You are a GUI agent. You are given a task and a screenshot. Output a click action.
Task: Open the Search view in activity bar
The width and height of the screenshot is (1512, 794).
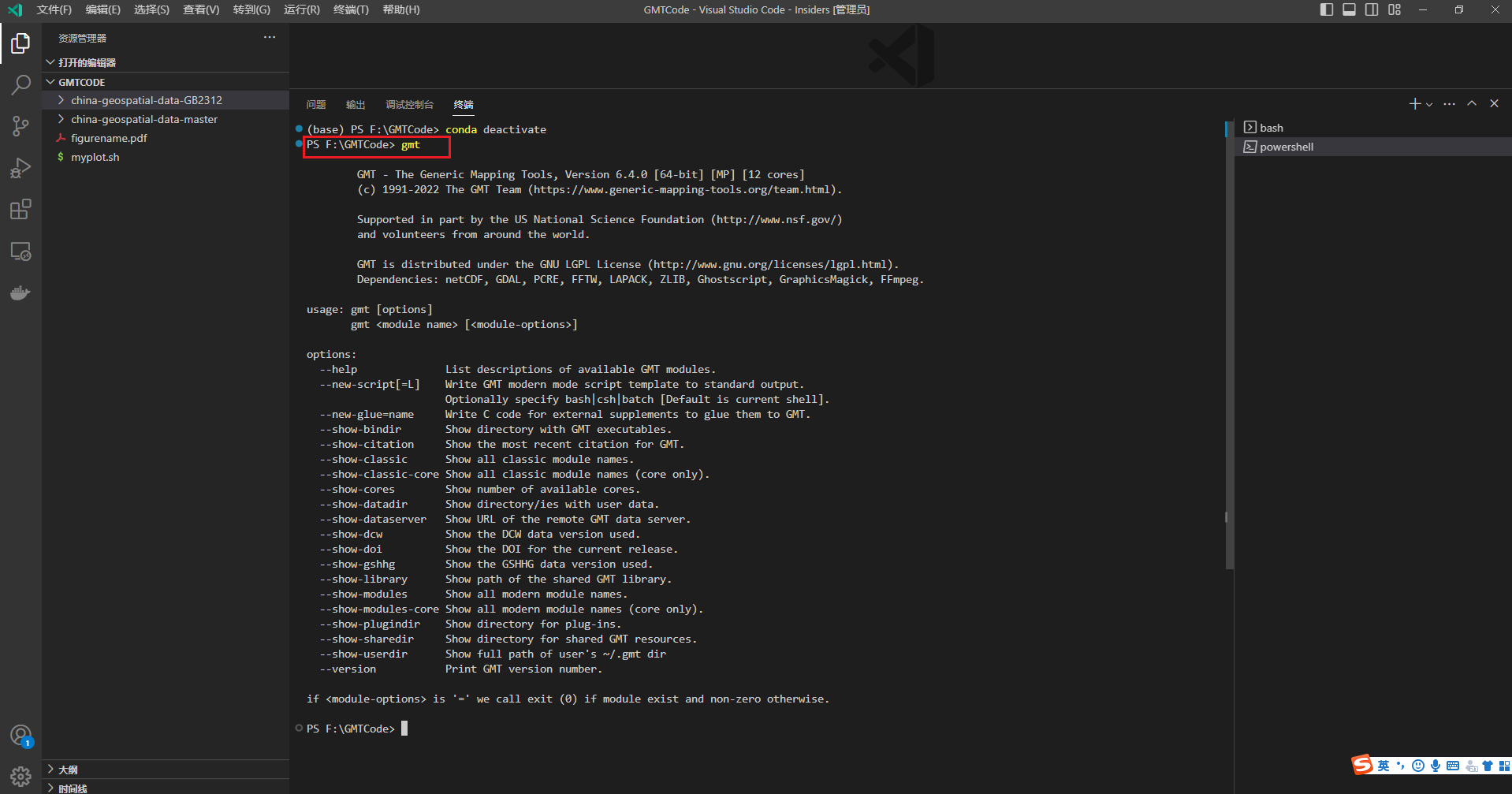coord(20,85)
